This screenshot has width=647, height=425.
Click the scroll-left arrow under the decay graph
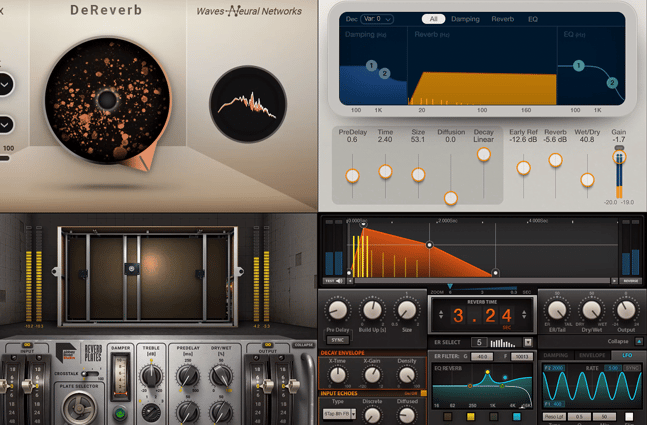coord(350,281)
